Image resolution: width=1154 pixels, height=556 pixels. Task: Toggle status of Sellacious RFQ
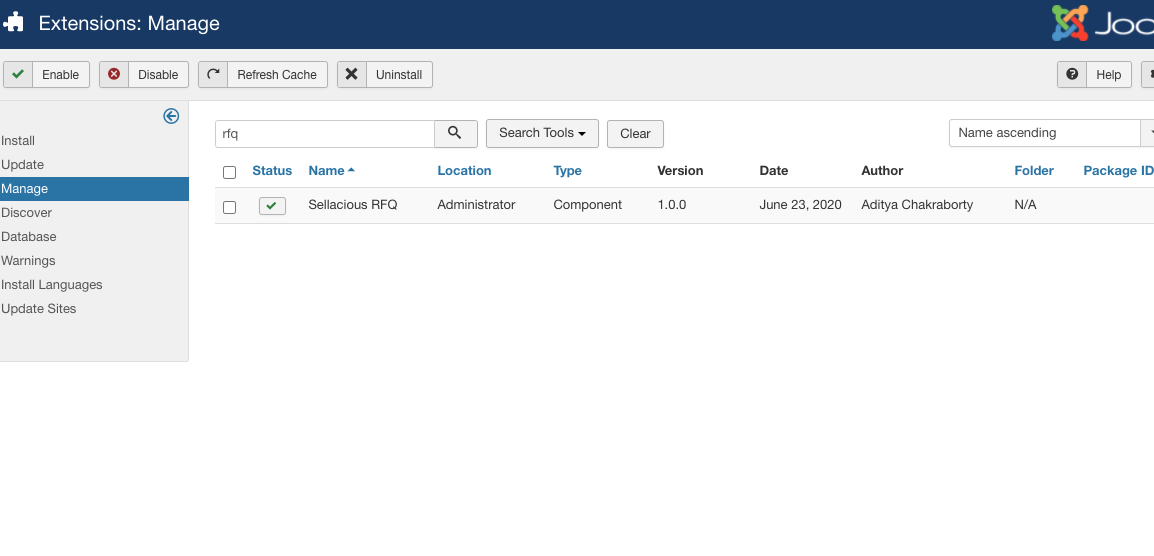(x=272, y=206)
